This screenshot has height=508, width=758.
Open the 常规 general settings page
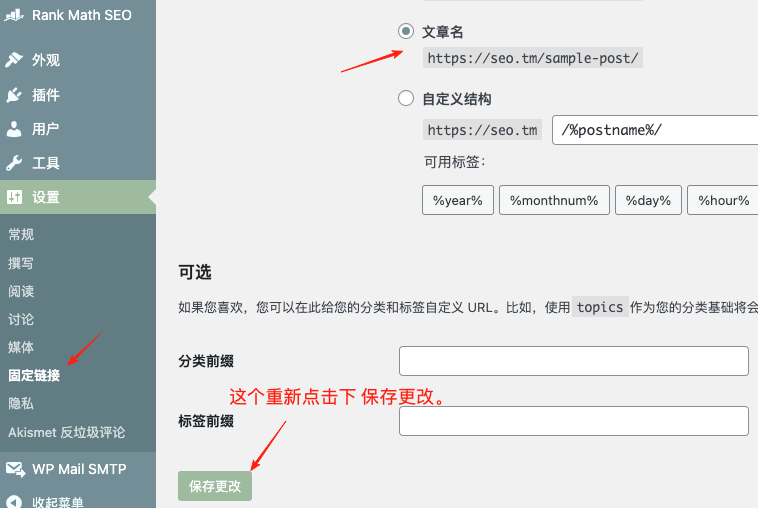pos(21,234)
